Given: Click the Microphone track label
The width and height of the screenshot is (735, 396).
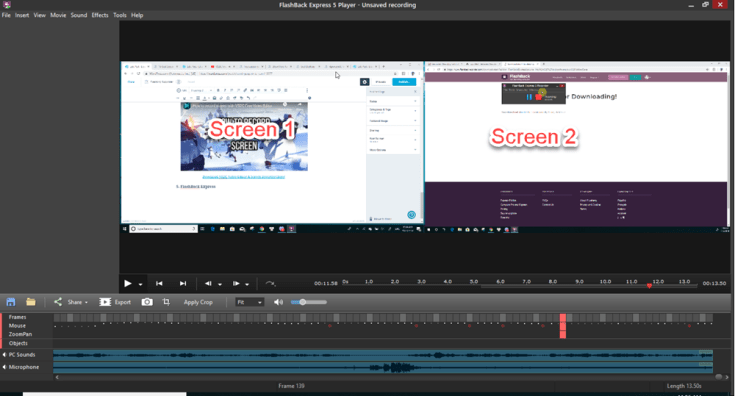Looking at the screenshot, I should click(x=24, y=367).
